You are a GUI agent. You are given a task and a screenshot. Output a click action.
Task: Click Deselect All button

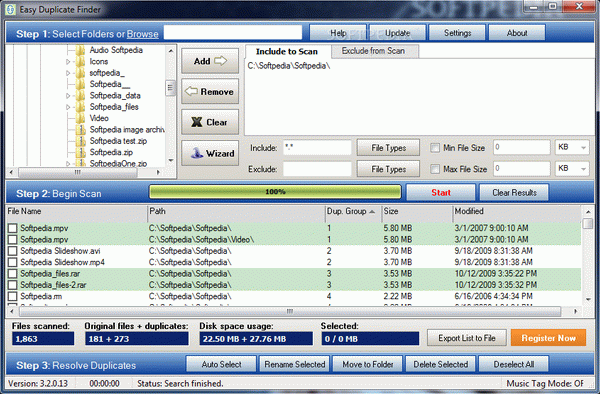[x=514, y=364]
